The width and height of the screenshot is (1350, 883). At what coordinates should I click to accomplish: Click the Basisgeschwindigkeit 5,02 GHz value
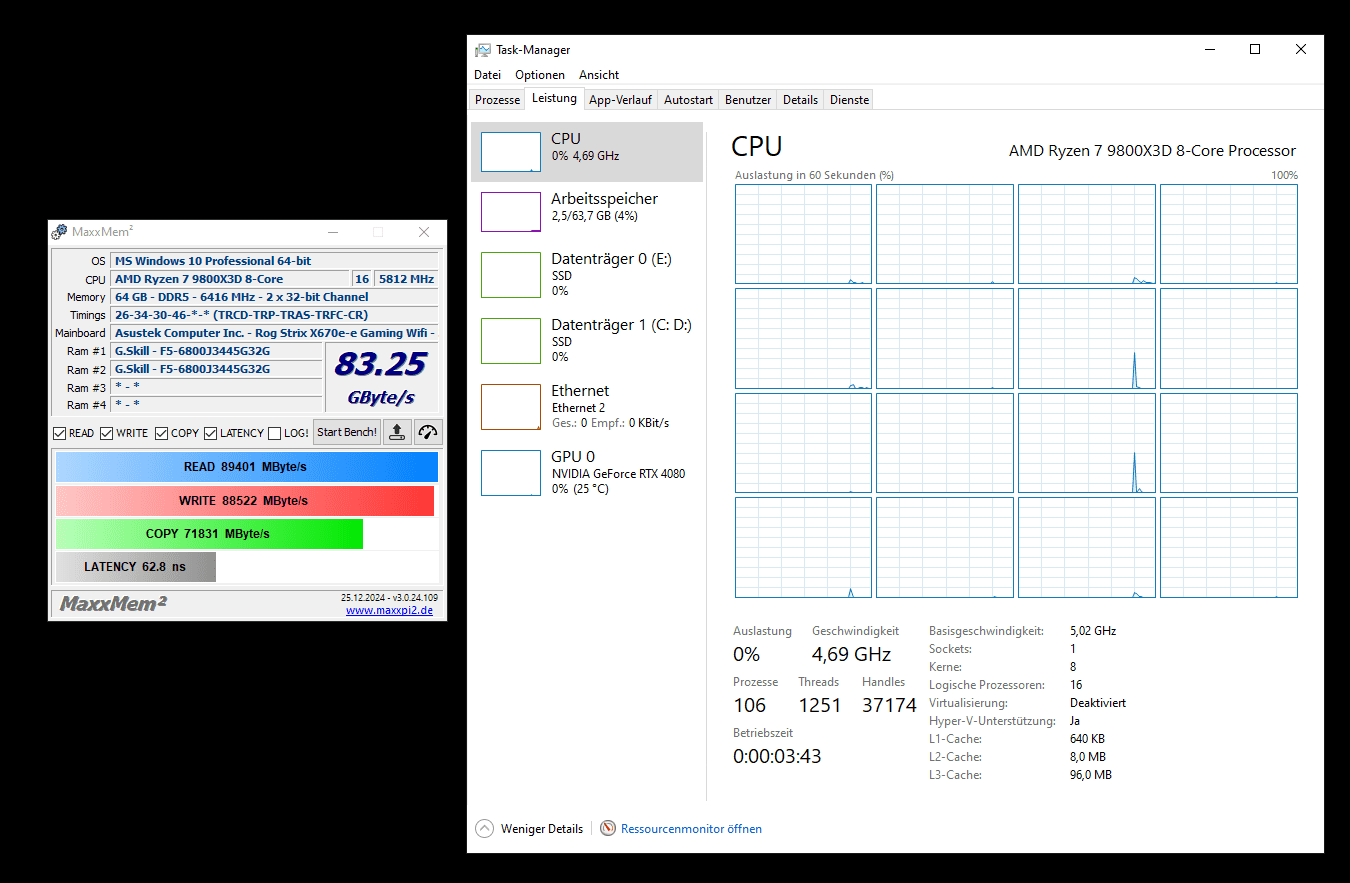point(1093,631)
